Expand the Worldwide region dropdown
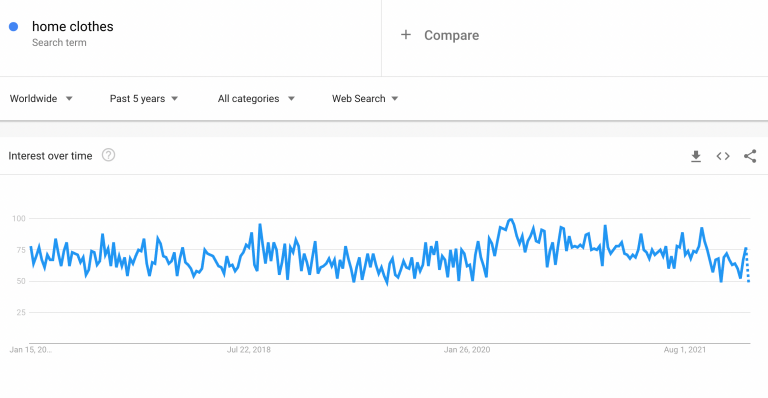Viewport: 768px width, 398px height. 41,98
